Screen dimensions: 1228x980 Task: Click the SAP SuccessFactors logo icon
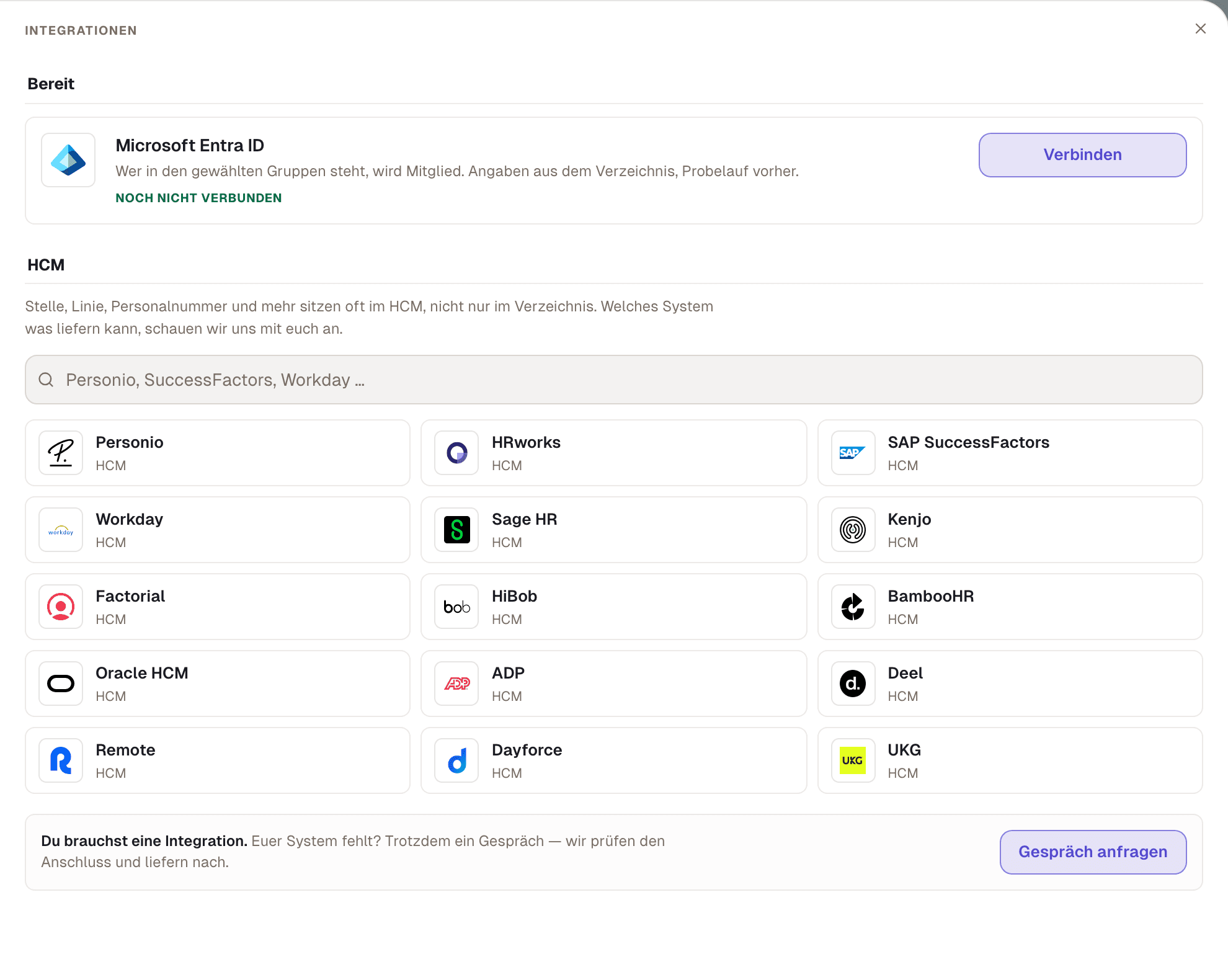coord(853,453)
